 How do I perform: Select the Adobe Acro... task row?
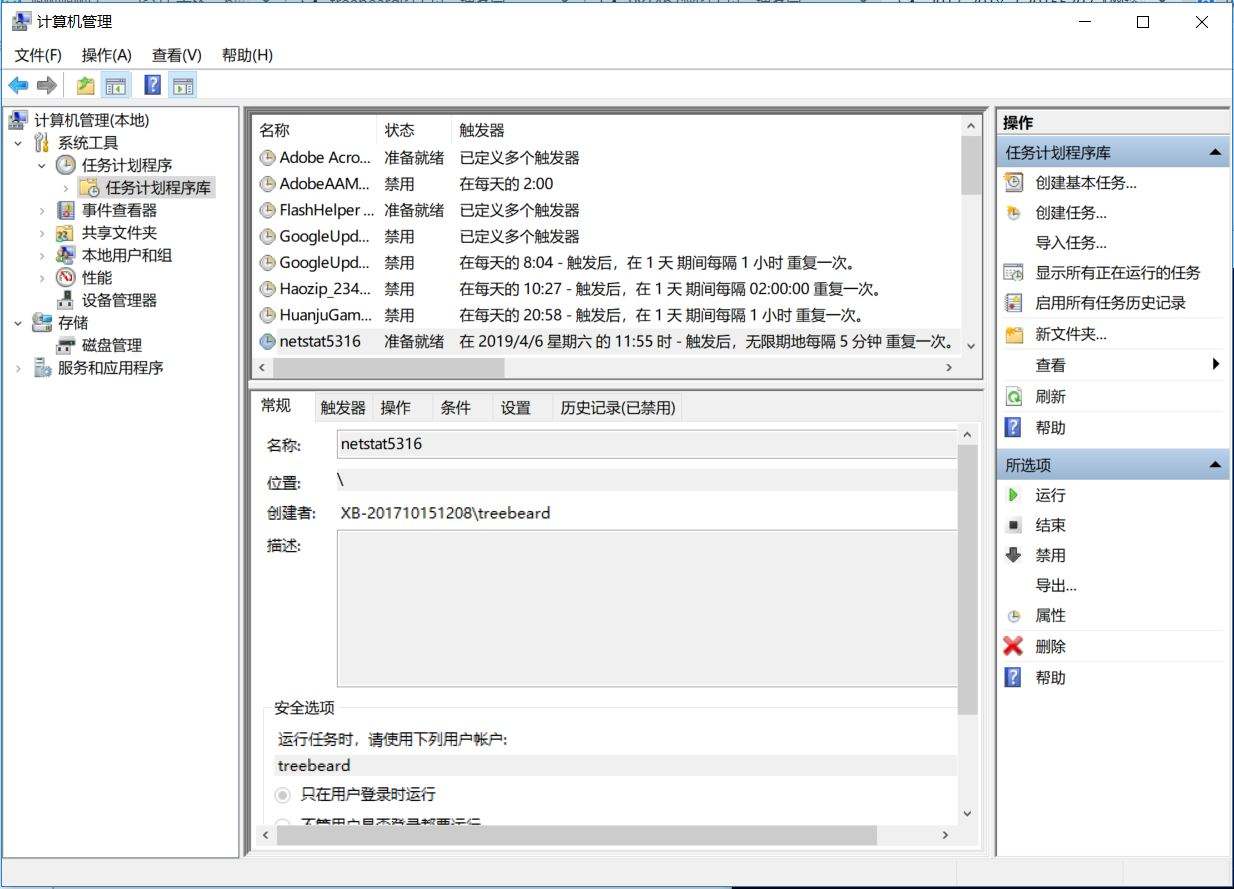(x=606, y=158)
